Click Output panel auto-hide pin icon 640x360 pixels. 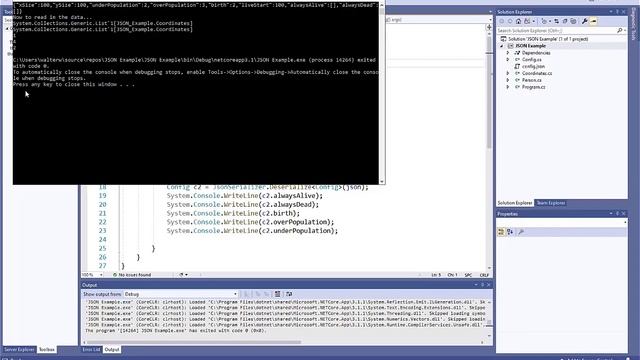click(482, 285)
